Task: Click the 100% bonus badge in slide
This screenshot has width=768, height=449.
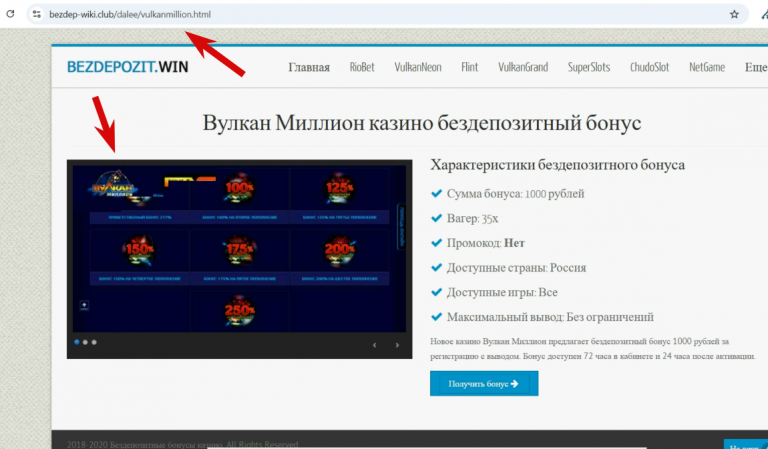Action: pyautogui.click(x=239, y=187)
